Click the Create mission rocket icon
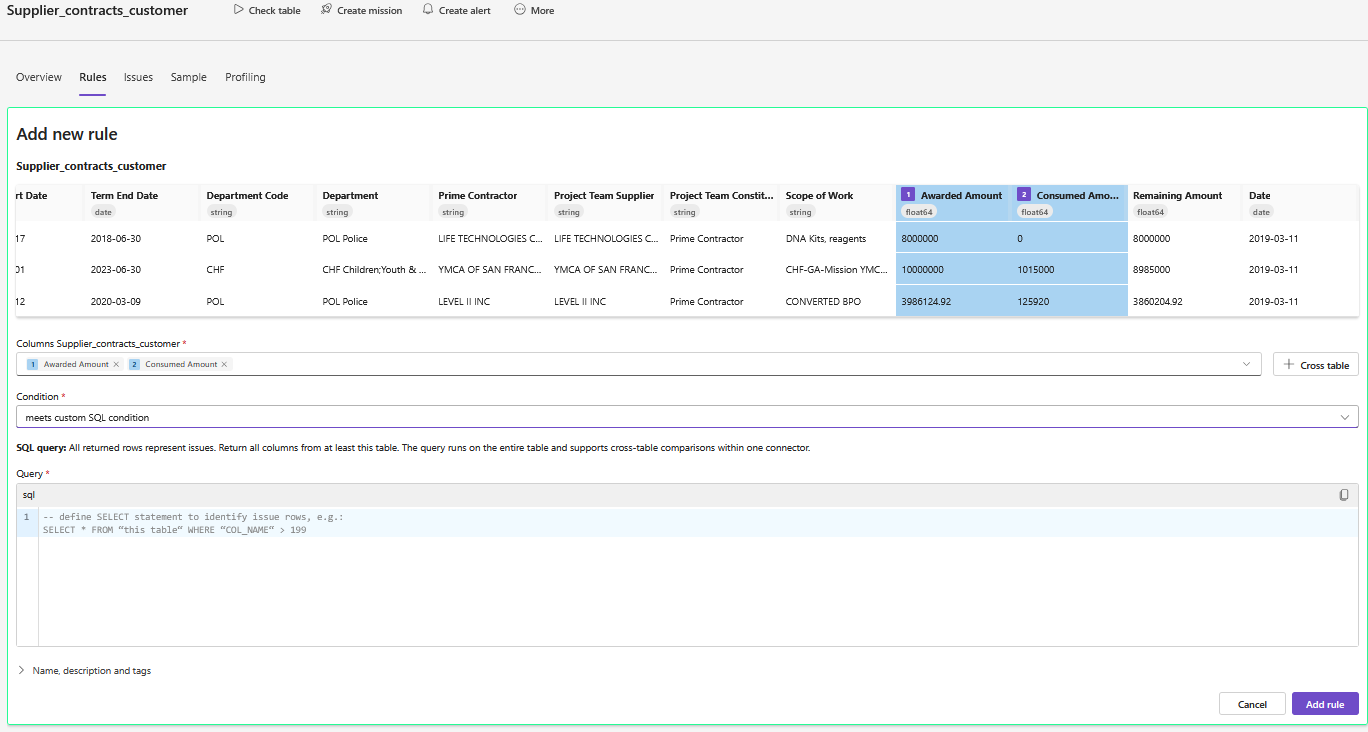 point(326,10)
